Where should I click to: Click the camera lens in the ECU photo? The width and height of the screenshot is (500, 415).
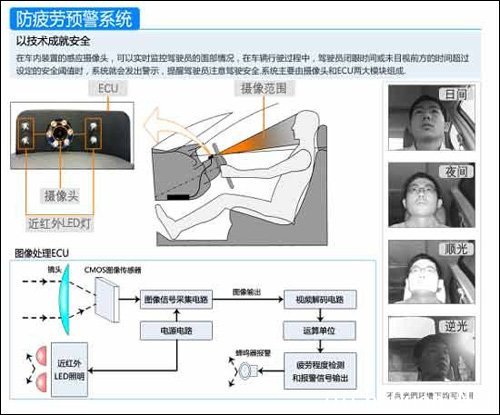click(60, 133)
